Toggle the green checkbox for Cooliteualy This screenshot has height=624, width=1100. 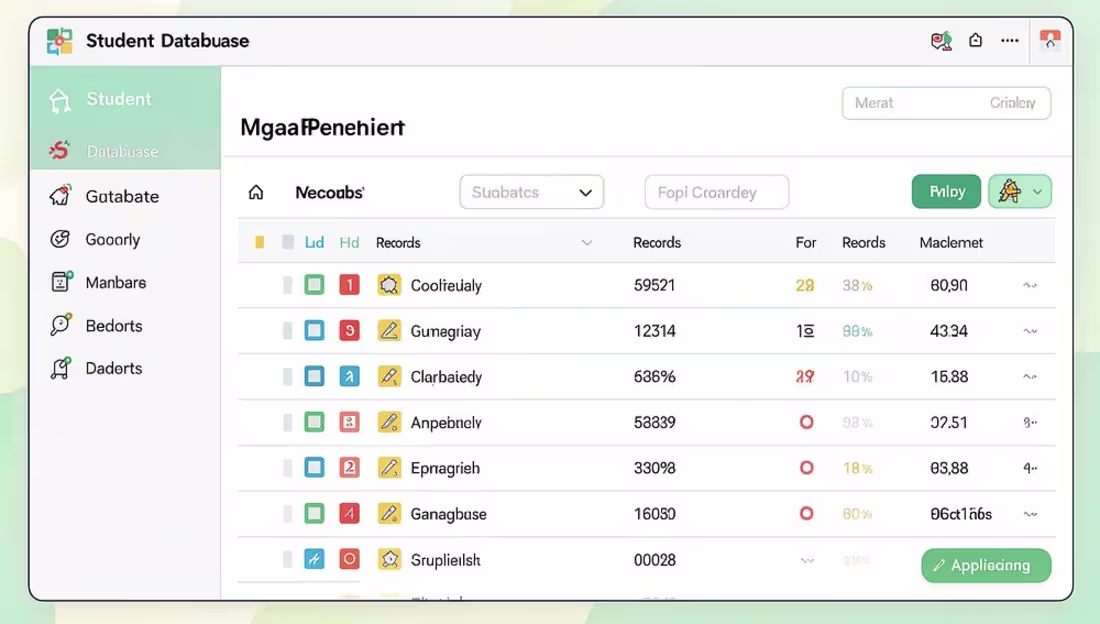[x=314, y=285]
